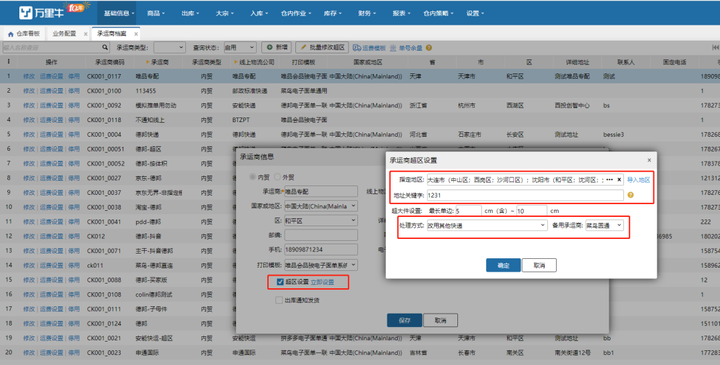Viewport: 720px width, 365px height.
Task: Open the 基础信息 menu in top bar
Action: [118, 13]
